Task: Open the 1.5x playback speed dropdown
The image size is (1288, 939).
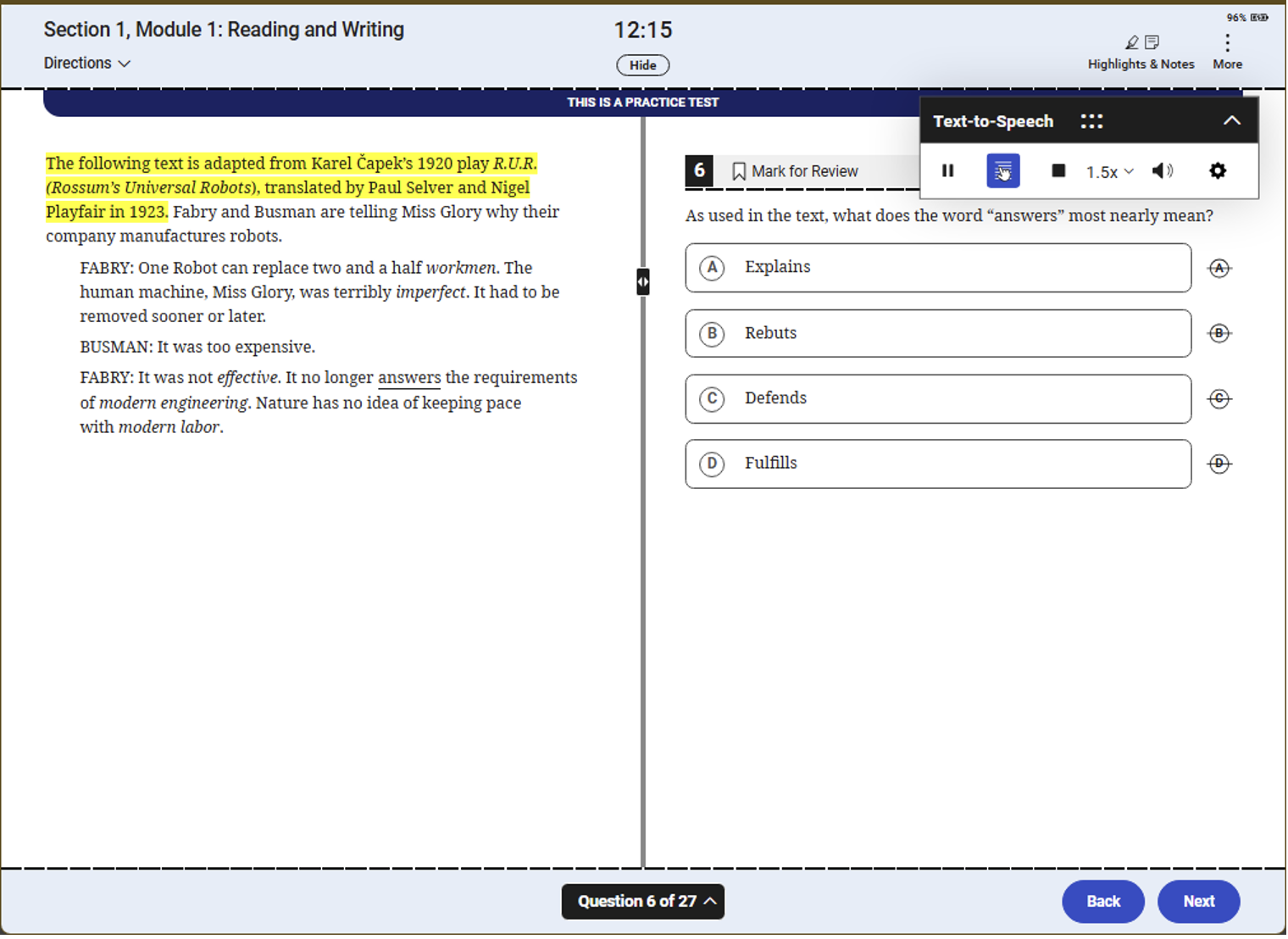Action: coord(1108,170)
